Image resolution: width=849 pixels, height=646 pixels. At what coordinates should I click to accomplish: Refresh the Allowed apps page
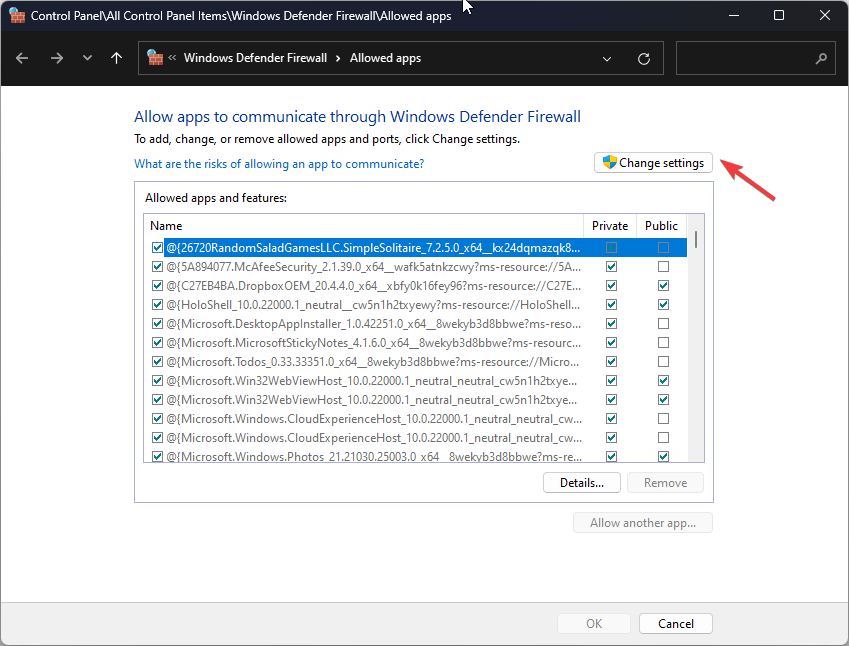(x=644, y=58)
